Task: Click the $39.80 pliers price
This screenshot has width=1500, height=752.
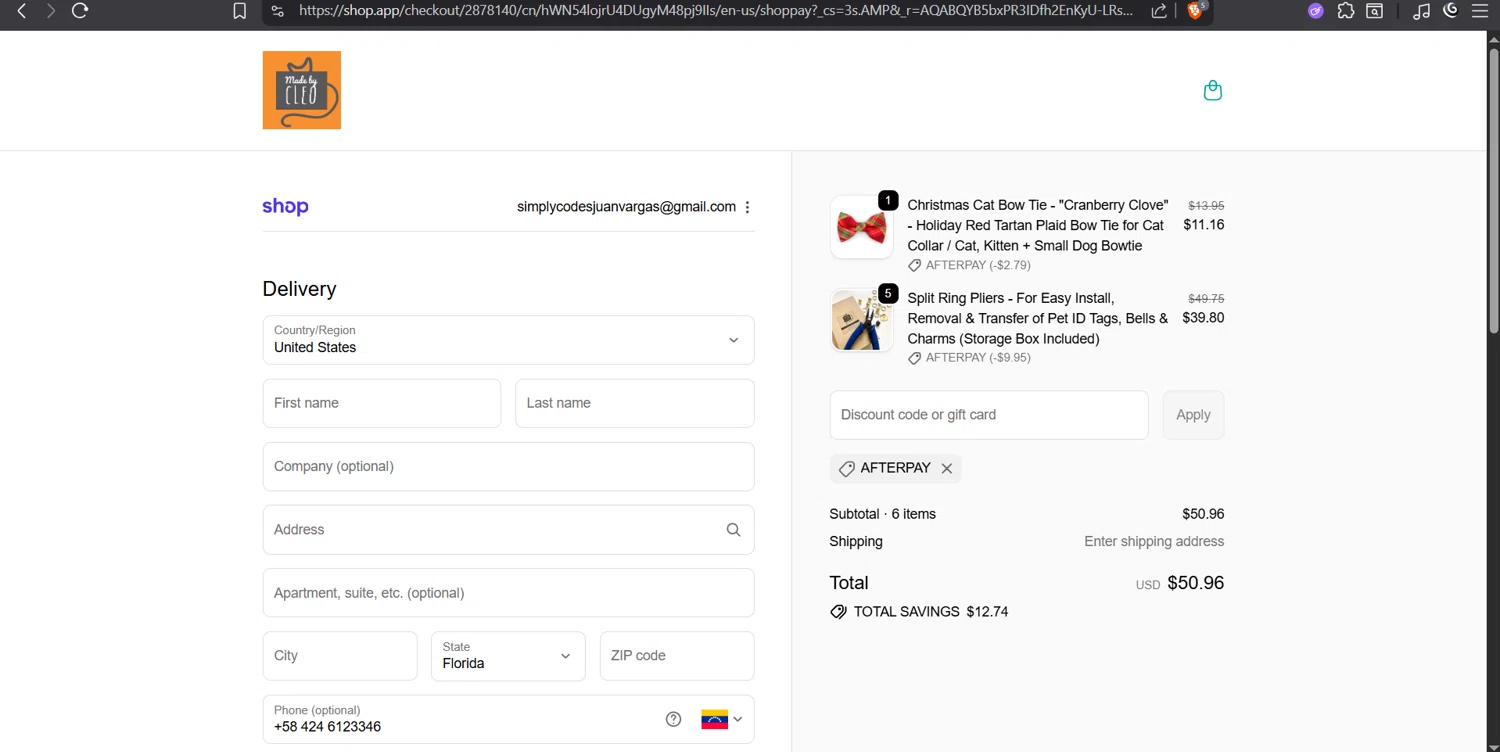Action: tap(1203, 318)
